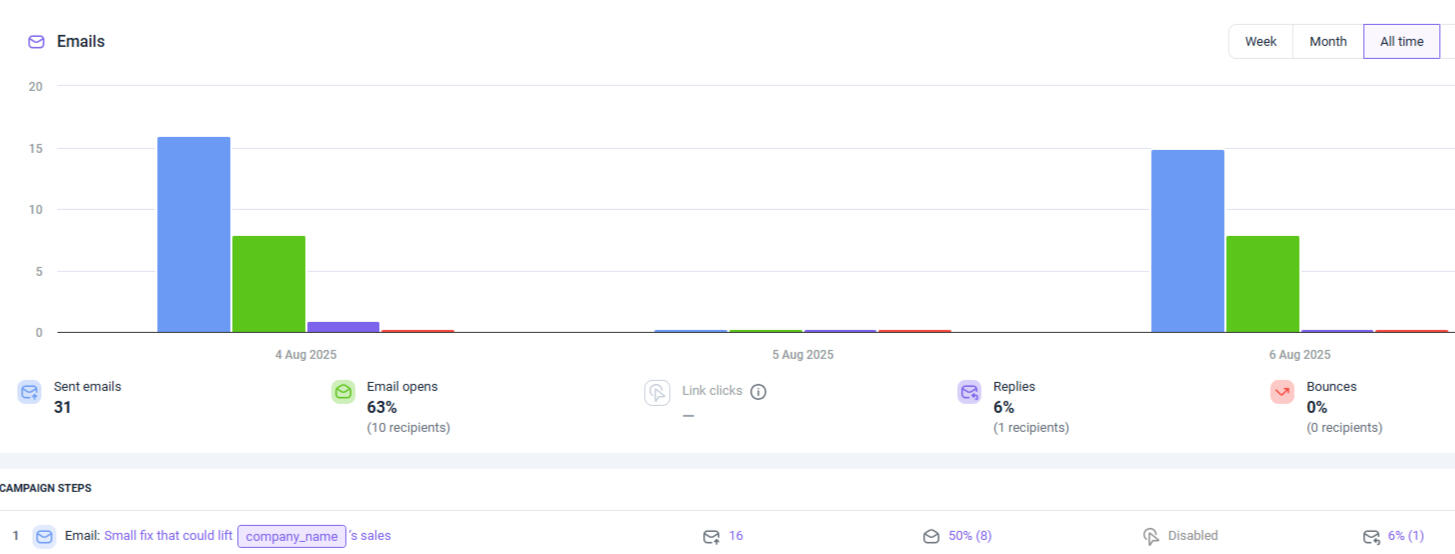Click the blue sent bar for 4 Aug 2025
Image resolution: width=1455 pixels, height=554 pixels.
[194, 234]
